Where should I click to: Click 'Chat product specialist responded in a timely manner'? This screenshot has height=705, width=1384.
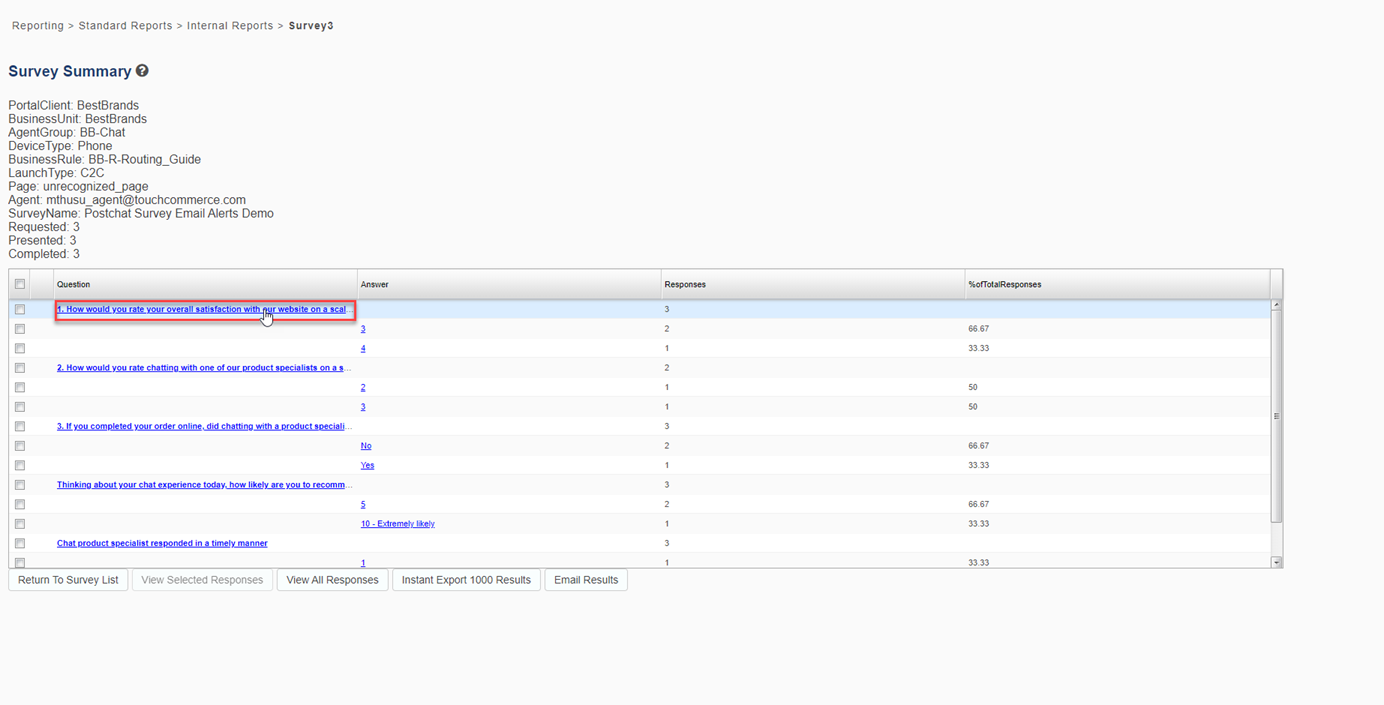click(162, 544)
